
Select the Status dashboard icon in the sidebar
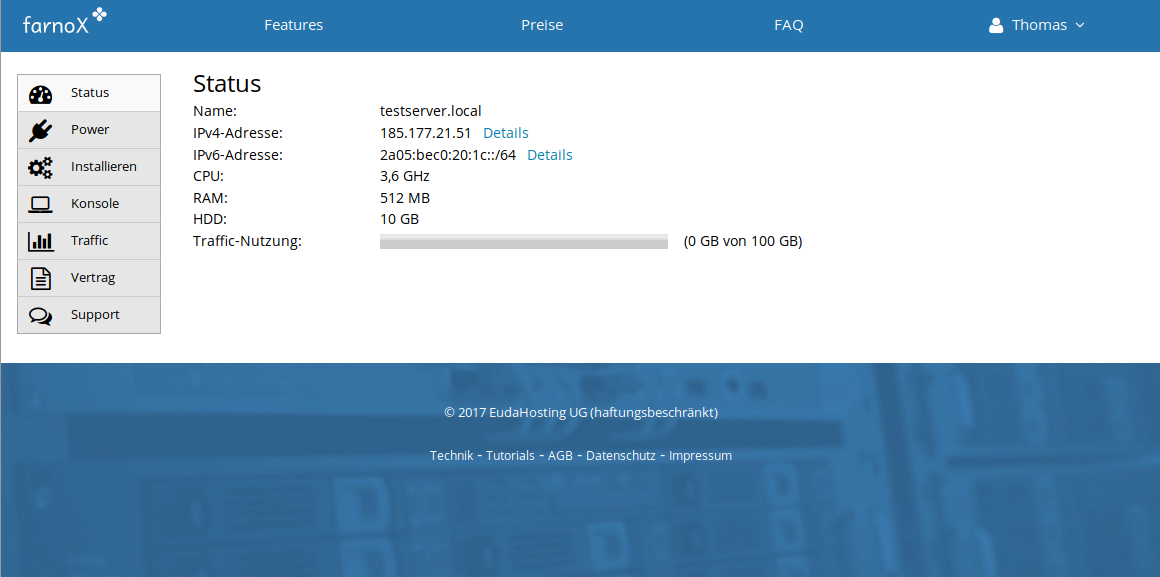tap(40, 93)
